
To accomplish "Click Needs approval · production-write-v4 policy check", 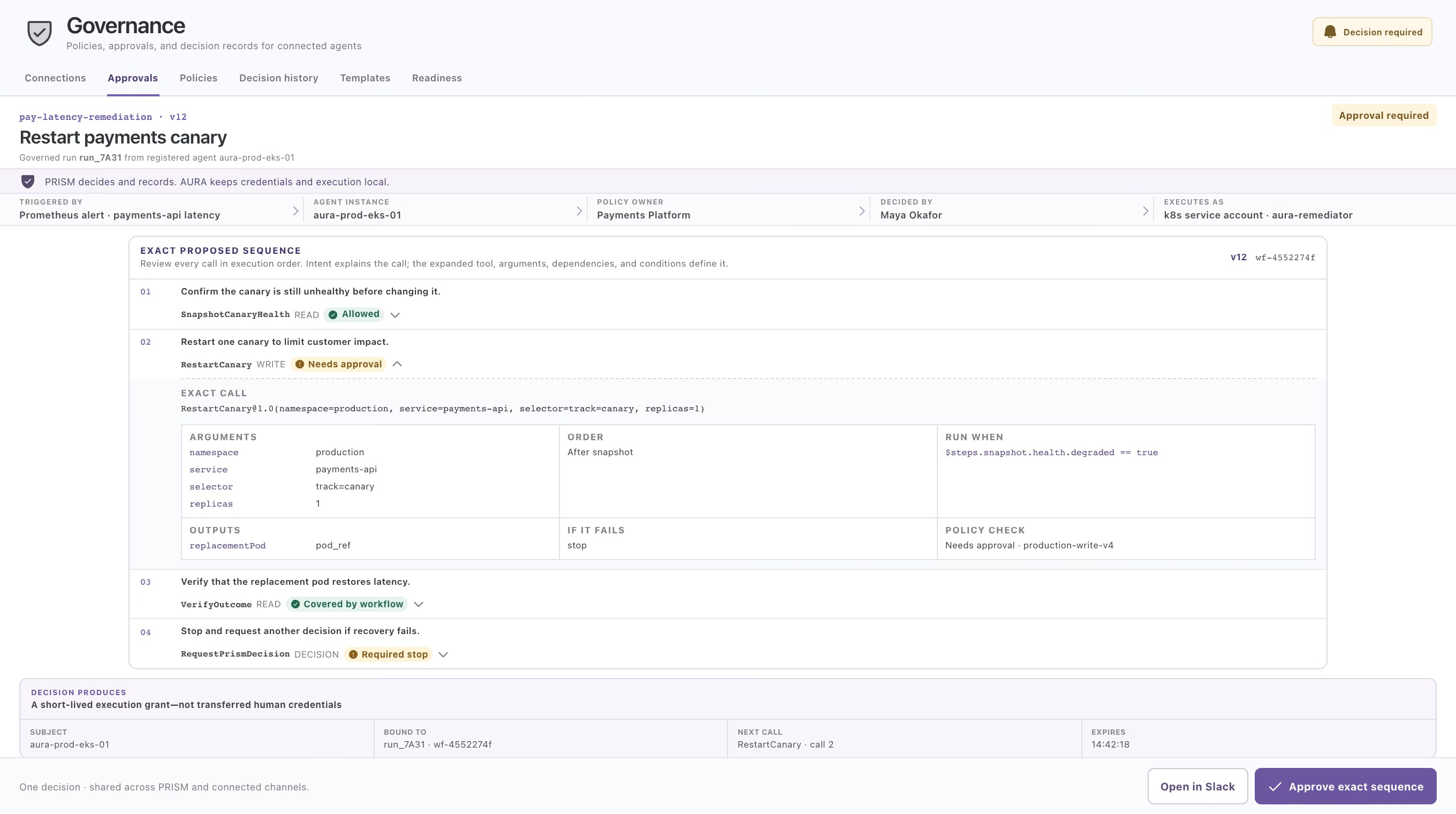I will [x=1029, y=546].
